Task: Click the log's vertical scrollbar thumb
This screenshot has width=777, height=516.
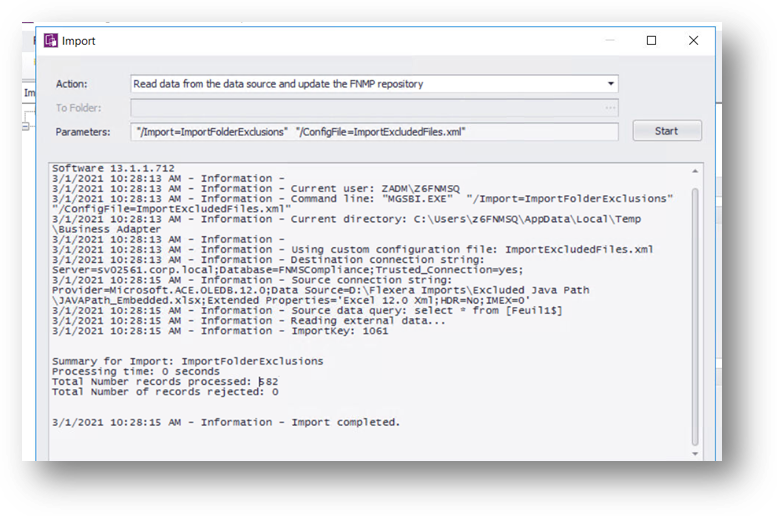Action: click(x=695, y=316)
